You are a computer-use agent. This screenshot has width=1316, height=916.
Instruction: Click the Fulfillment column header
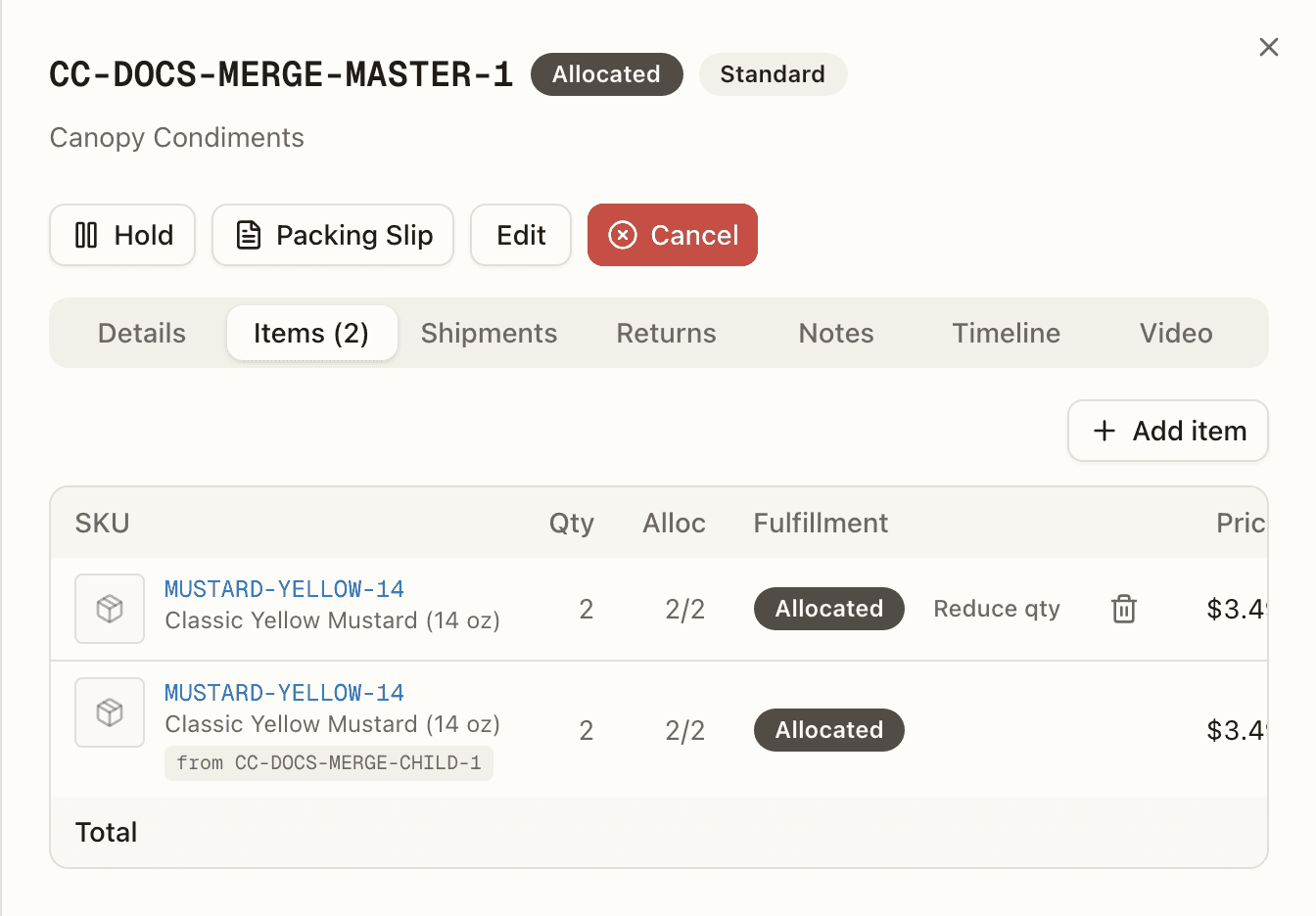click(821, 523)
